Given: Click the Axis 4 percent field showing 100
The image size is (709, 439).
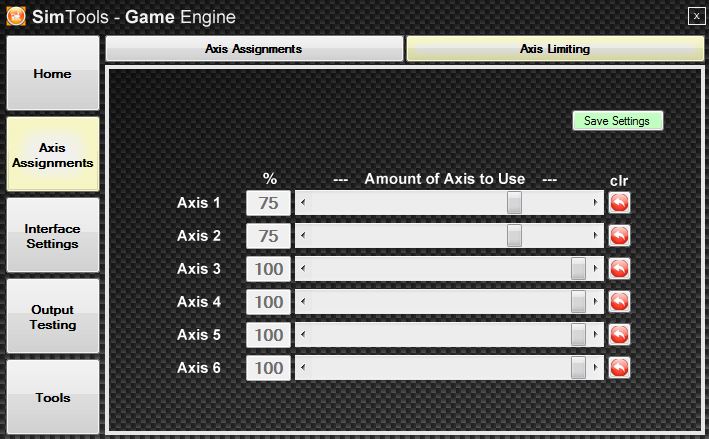Looking at the screenshot, I should [x=269, y=302].
